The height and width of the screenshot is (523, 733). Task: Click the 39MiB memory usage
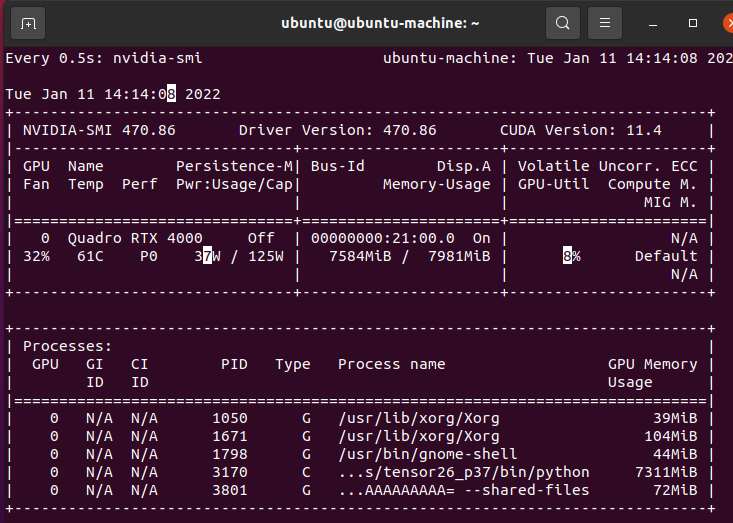(675, 418)
